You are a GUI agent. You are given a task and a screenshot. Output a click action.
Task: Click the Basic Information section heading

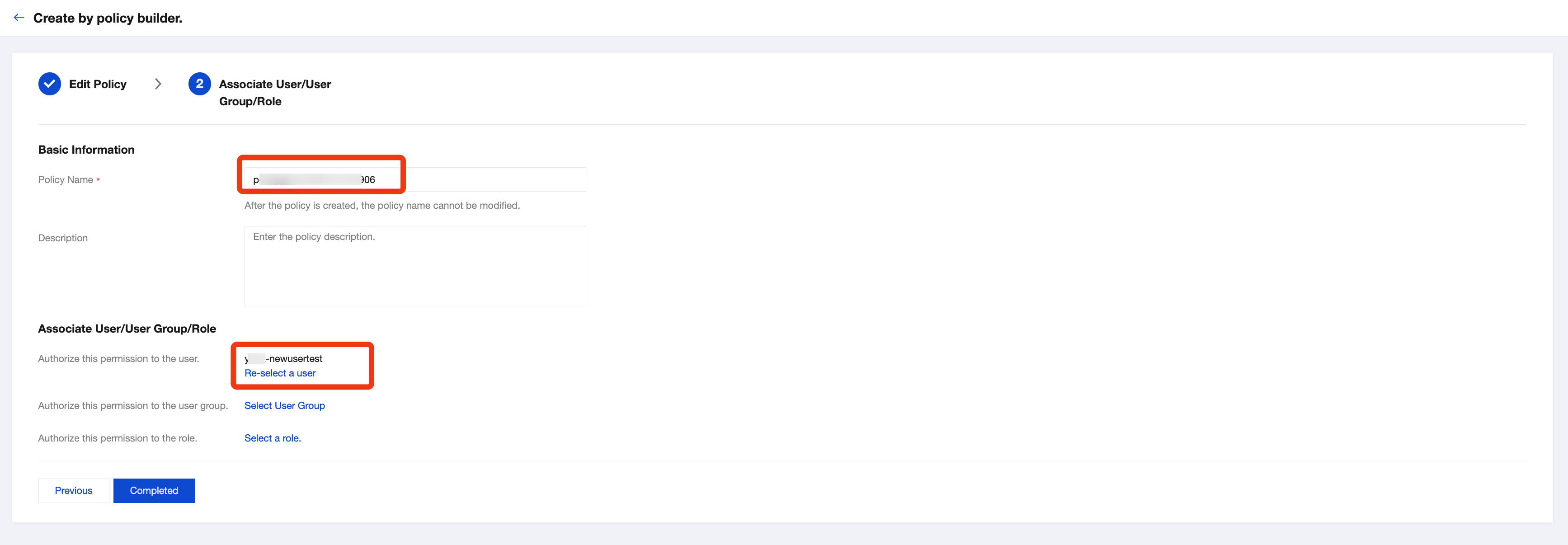[x=86, y=150]
